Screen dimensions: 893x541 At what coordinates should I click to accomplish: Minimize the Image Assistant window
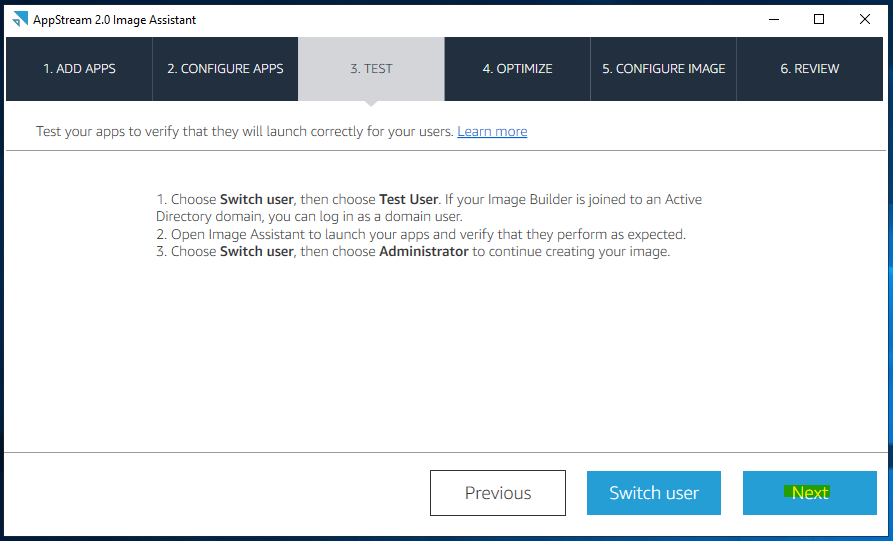773,19
